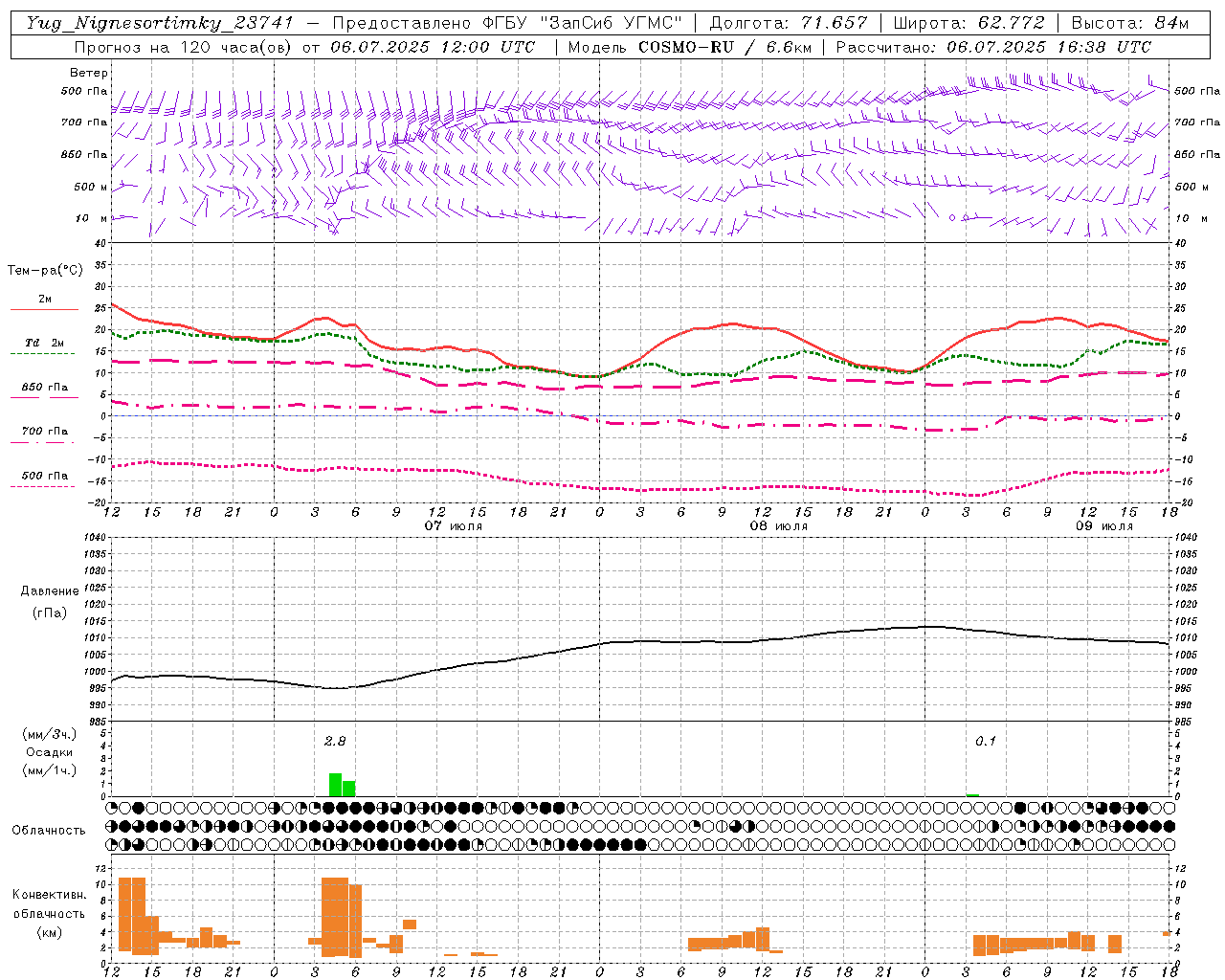Click the model name COSMO-RU / 6.6км
Screen dimensions: 1225x980
click(x=725, y=47)
